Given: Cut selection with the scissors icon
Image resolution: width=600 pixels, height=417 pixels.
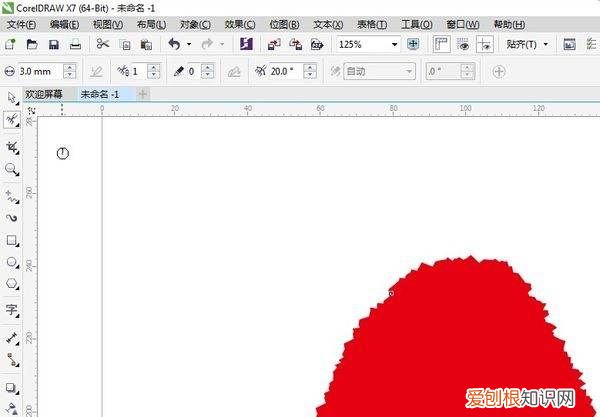Looking at the screenshot, I should pyautogui.click(x=103, y=44).
